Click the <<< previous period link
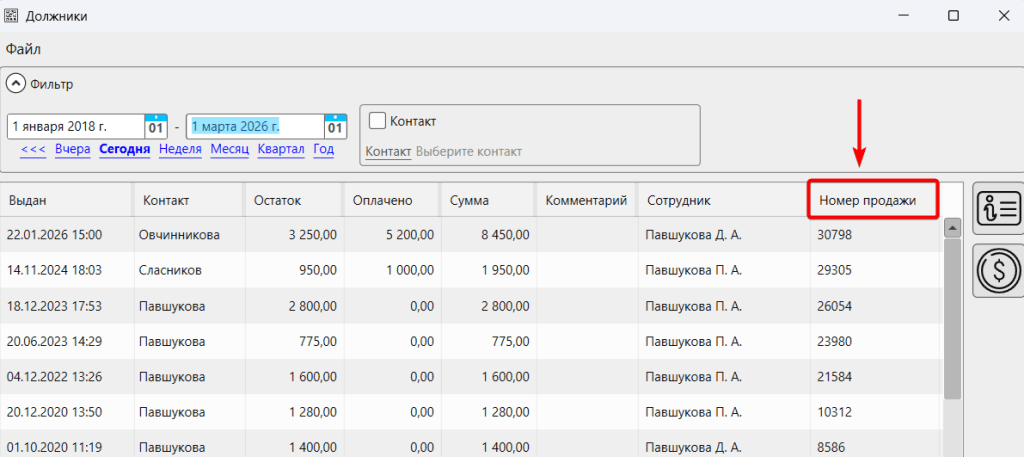This screenshot has height=457, width=1024. click(x=33, y=149)
